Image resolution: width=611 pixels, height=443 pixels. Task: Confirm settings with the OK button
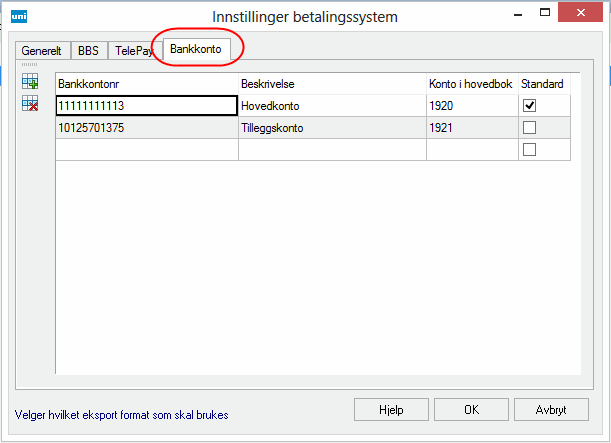tap(472, 410)
